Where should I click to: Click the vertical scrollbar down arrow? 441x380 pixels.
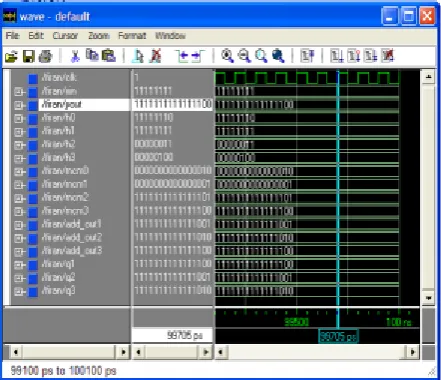pos(428,297)
